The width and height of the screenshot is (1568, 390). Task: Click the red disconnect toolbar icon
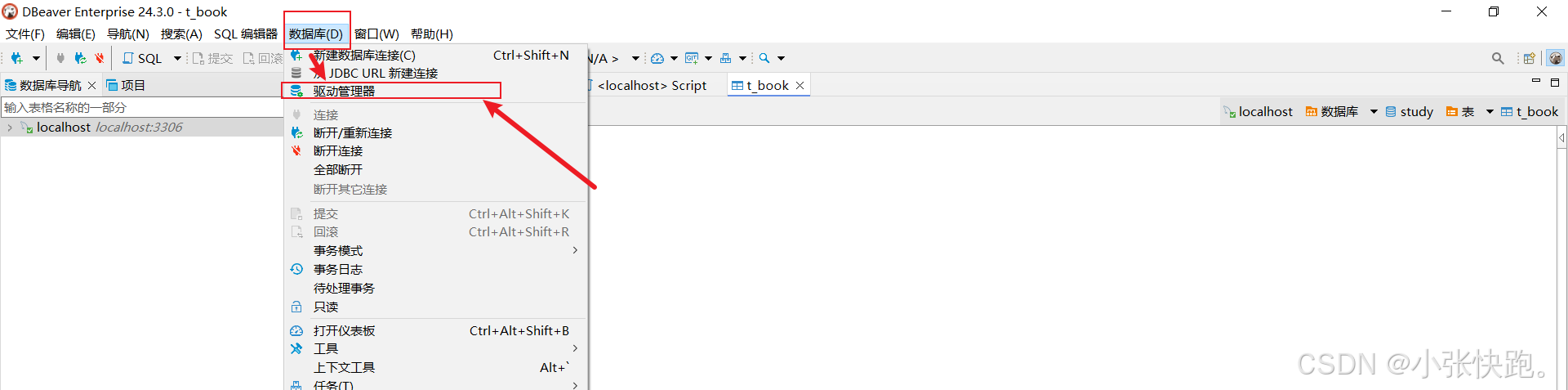pyautogui.click(x=100, y=58)
